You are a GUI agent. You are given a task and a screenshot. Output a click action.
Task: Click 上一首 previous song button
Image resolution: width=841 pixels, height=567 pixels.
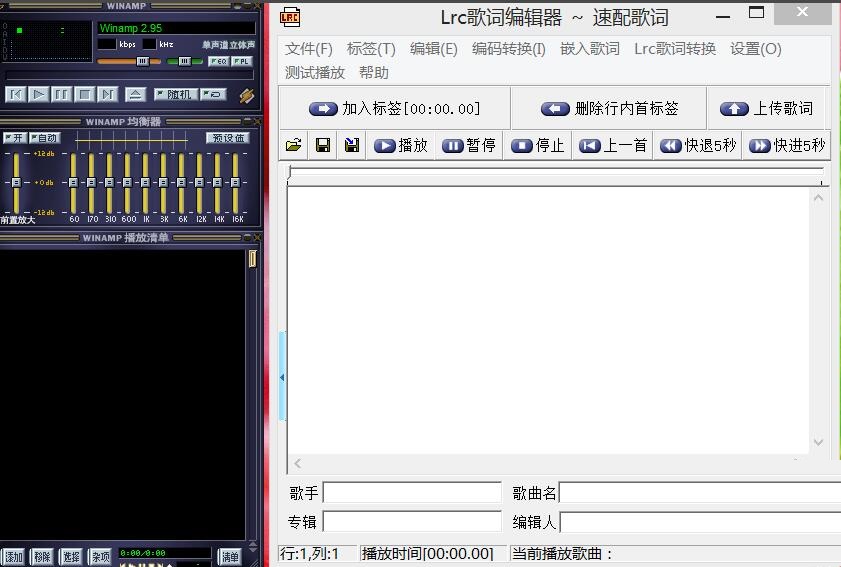coord(613,145)
